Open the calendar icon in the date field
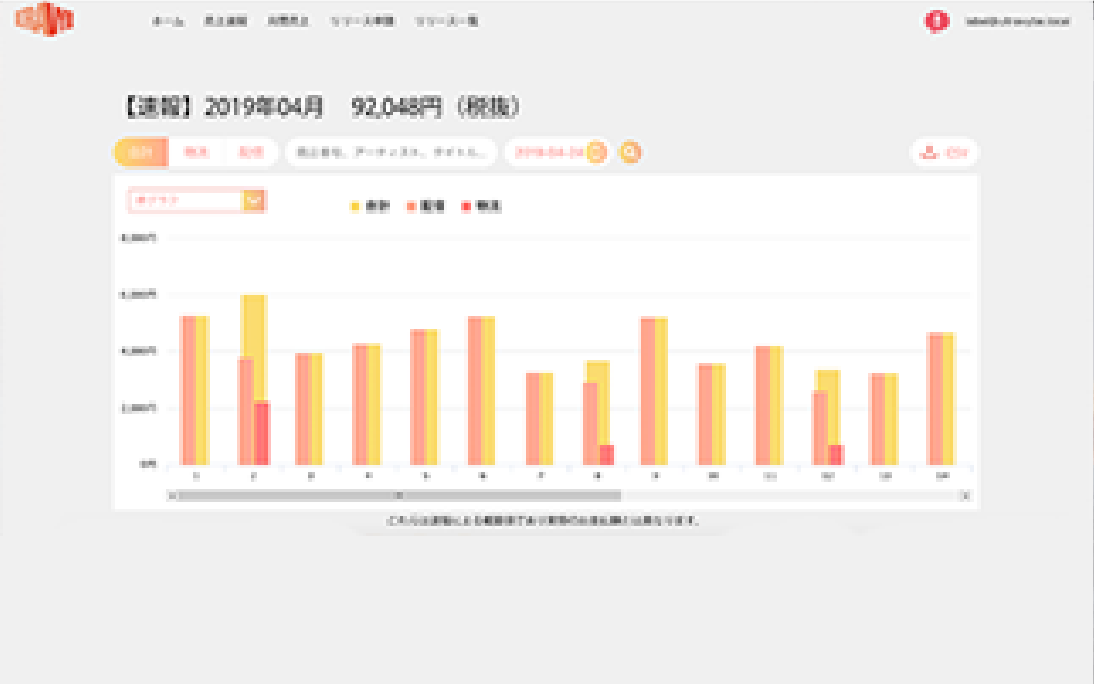The height and width of the screenshot is (684, 1094). [597, 152]
